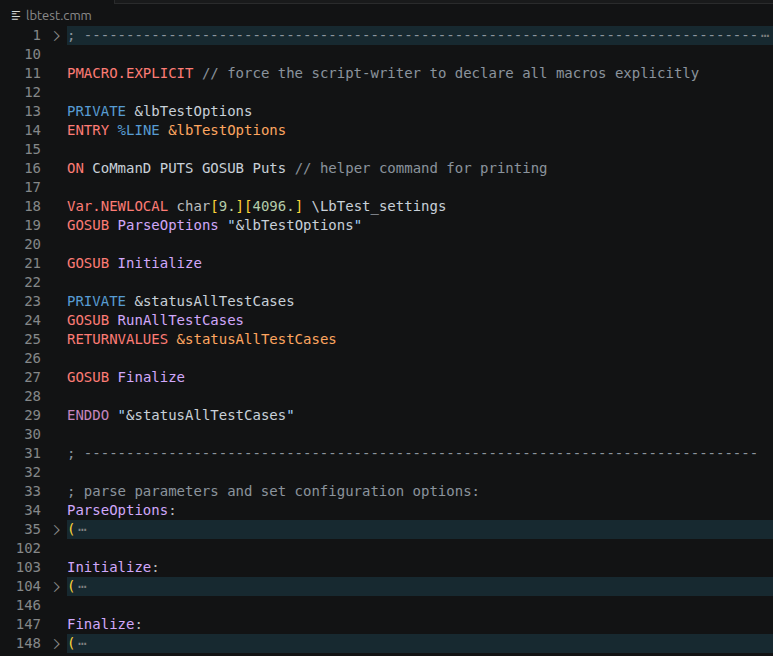Expand the folded Finalize block at line 148
This screenshot has width=773, height=656.
(56, 644)
